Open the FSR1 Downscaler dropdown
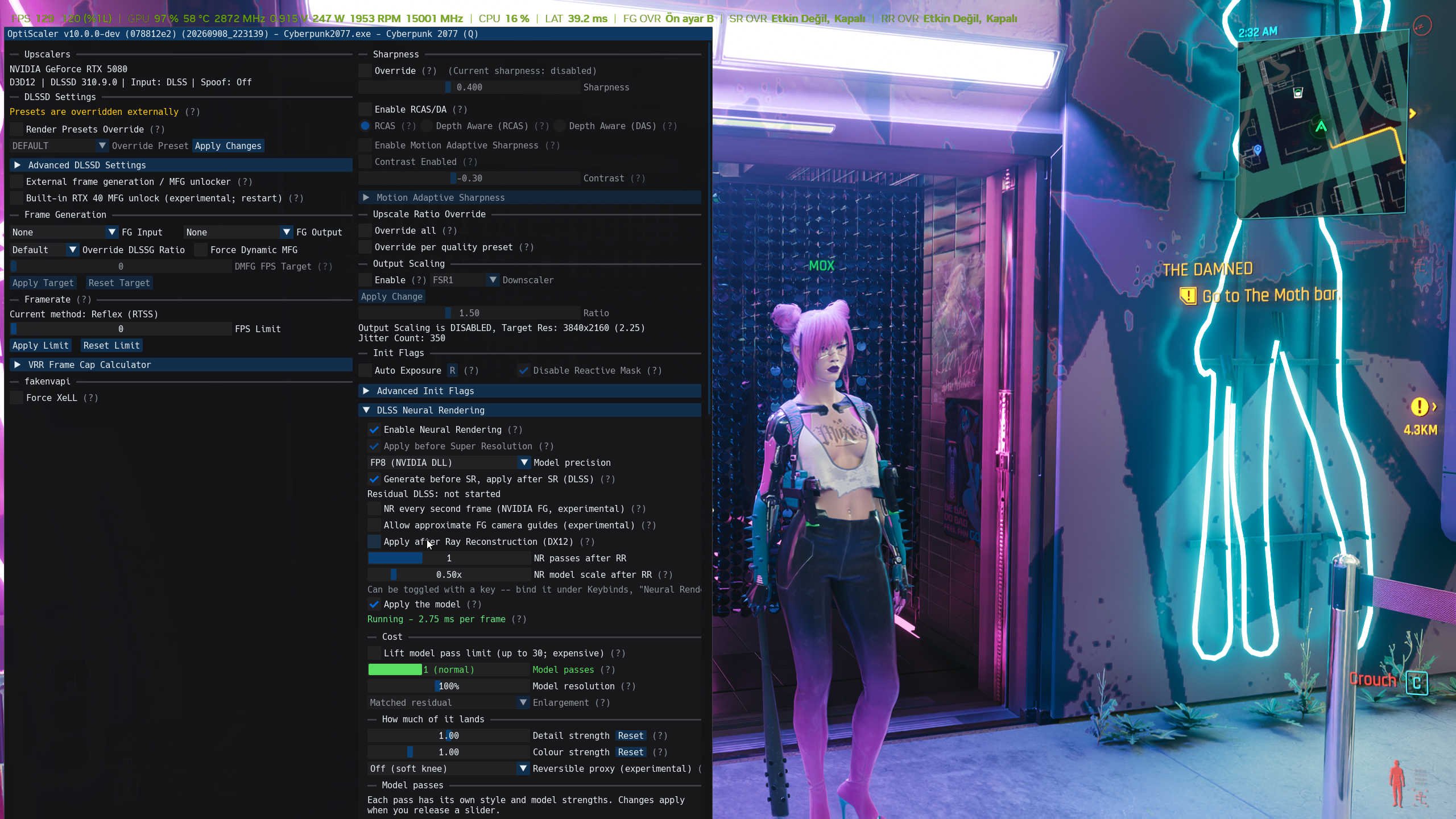Viewport: 1456px width, 819px height. point(465,280)
